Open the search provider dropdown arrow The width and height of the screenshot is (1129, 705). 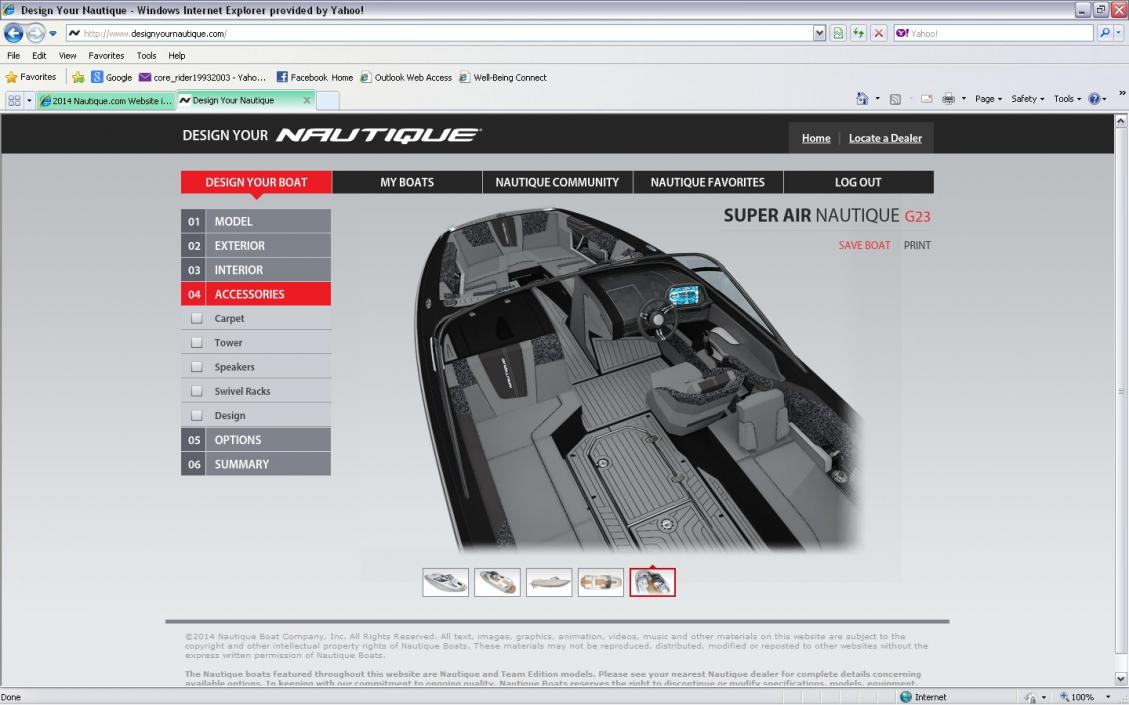coord(1118,33)
